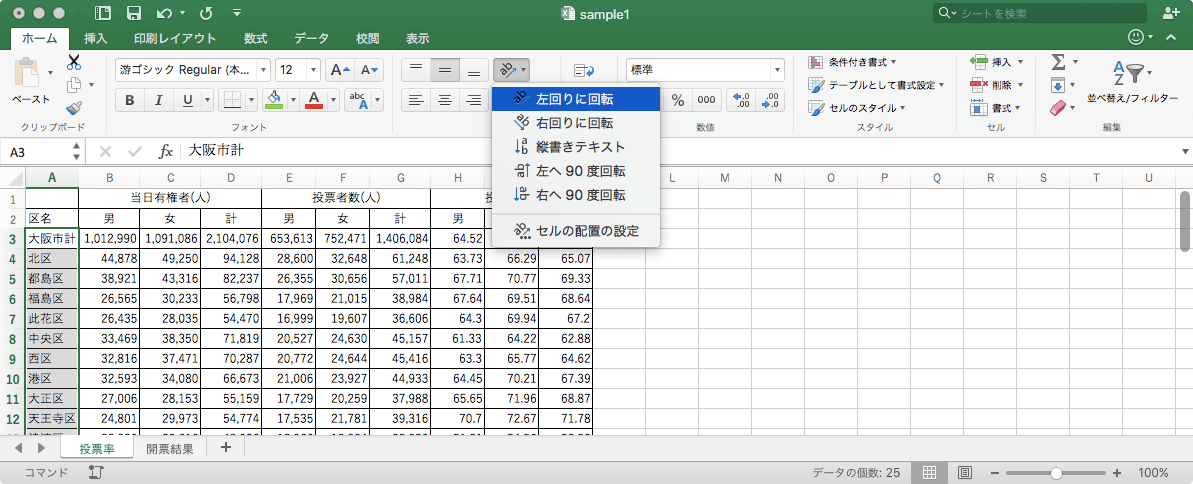1193x484 pixels.
Task: Click the Redo circular arrow icon
Action: click(x=205, y=13)
